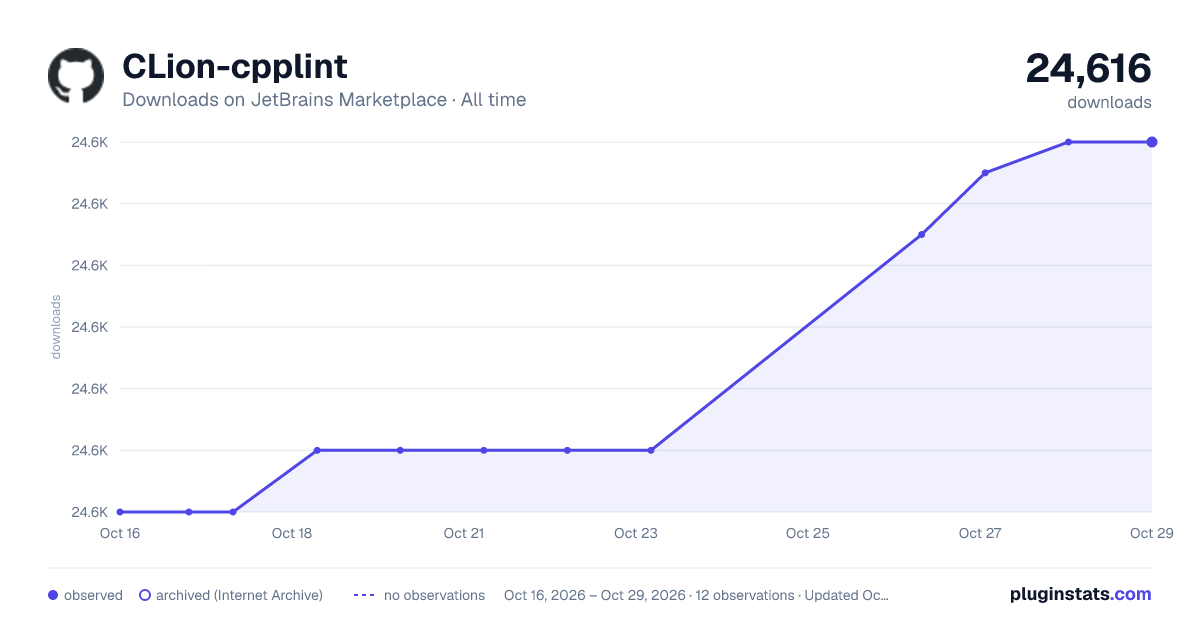Click the 'no observations' legend label
The image size is (1200, 630).
[434, 595]
